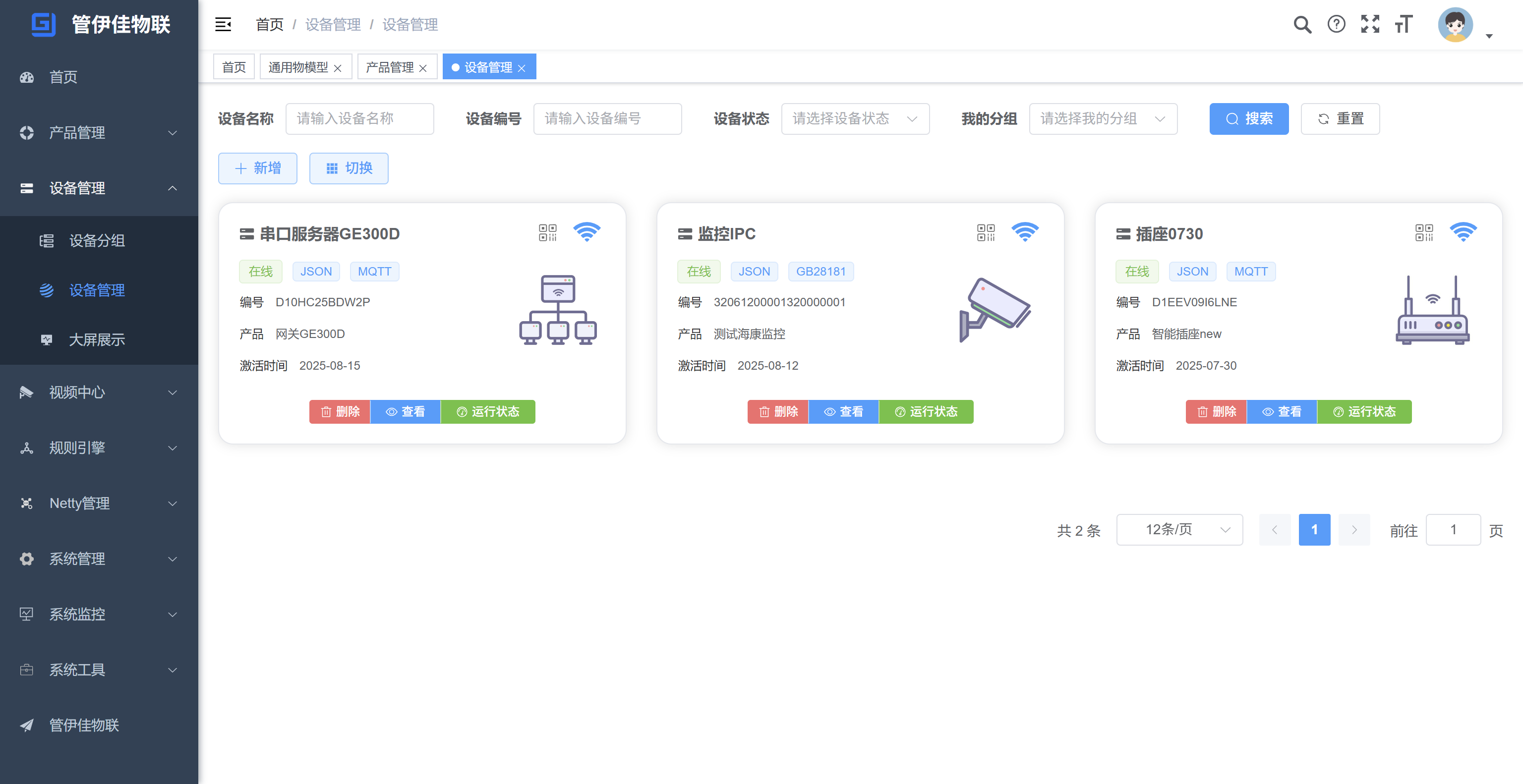This screenshot has width=1523, height=784.
Task: Open 设备分组 submenu item
Action: point(99,240)
